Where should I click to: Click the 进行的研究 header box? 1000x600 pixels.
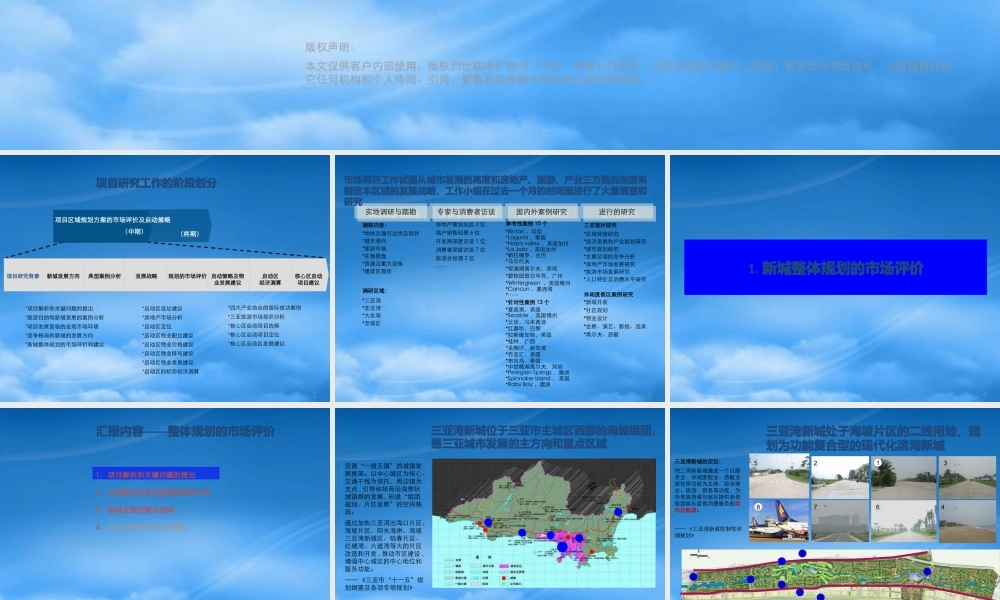point(617,212)
